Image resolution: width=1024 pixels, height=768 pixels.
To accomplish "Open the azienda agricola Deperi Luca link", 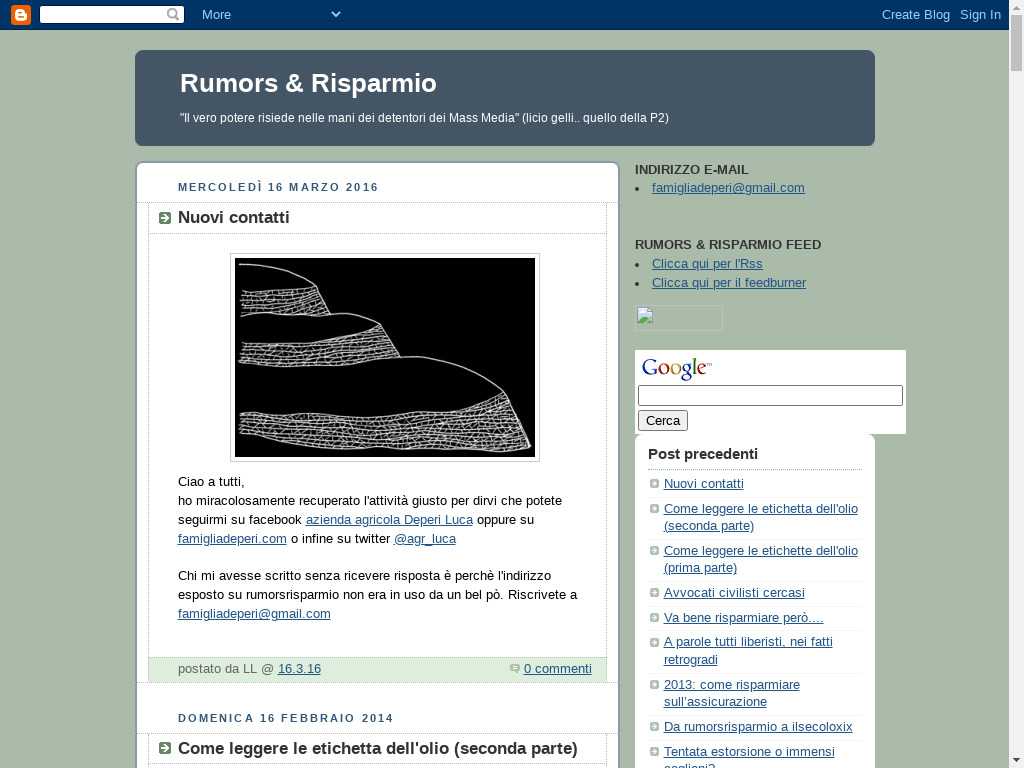I will point(389,520).
